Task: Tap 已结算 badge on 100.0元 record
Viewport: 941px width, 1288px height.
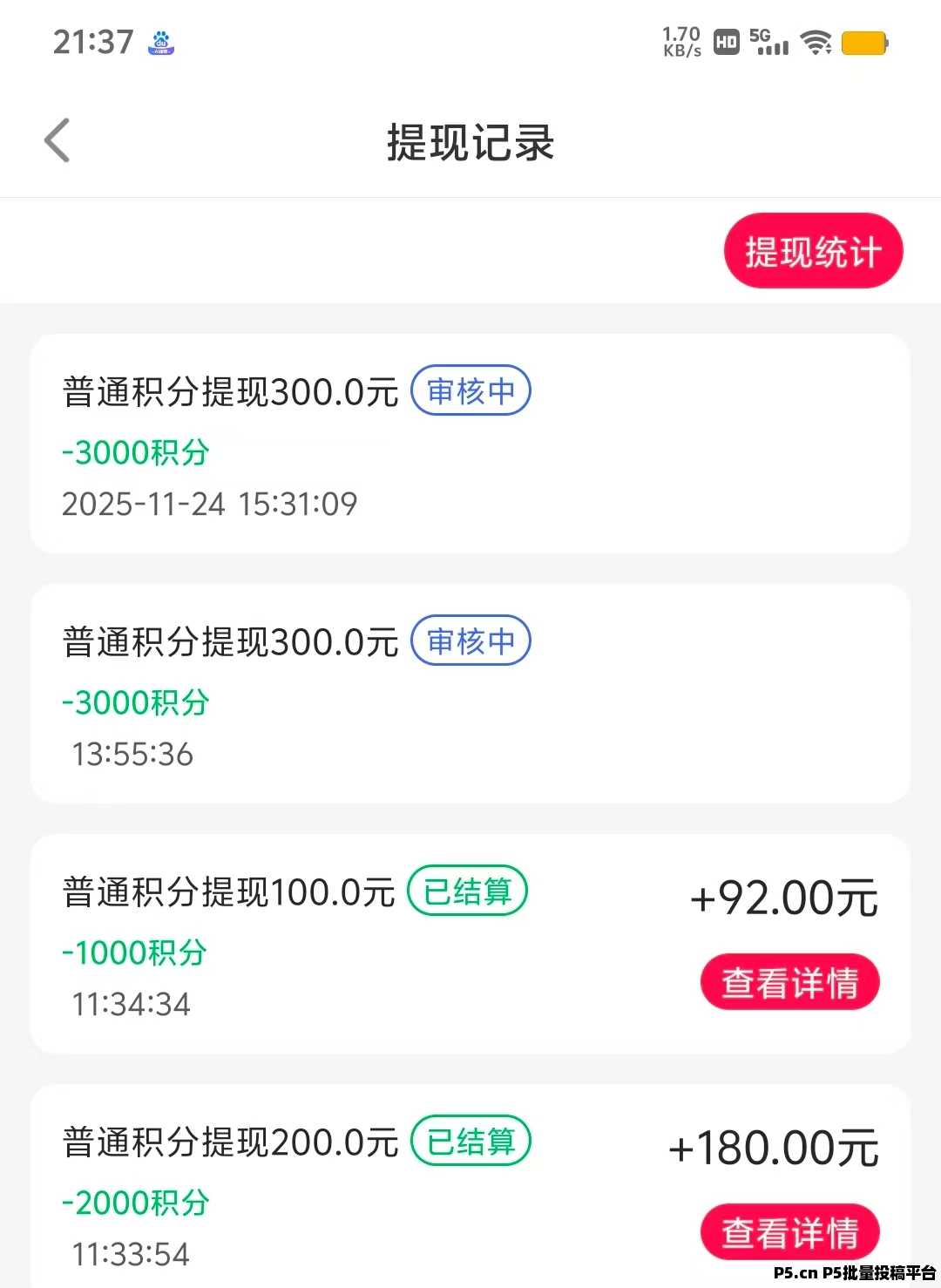Action: 468,891
